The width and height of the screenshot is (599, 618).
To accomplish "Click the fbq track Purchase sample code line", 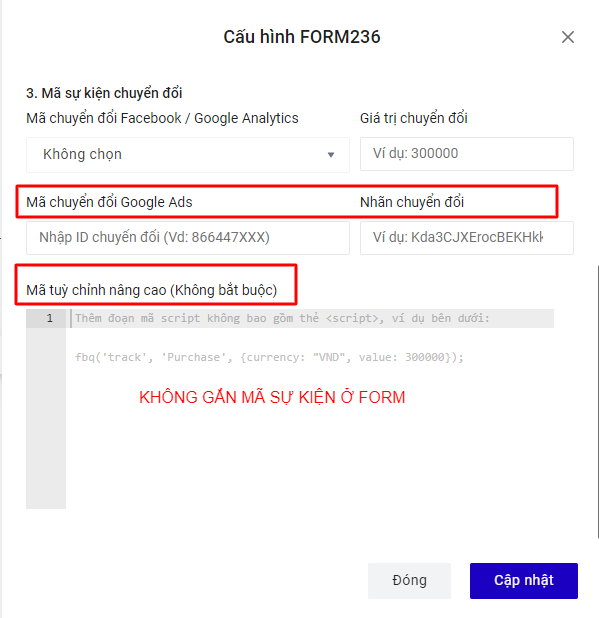I will pyautogui.click(x=270, y=357).
